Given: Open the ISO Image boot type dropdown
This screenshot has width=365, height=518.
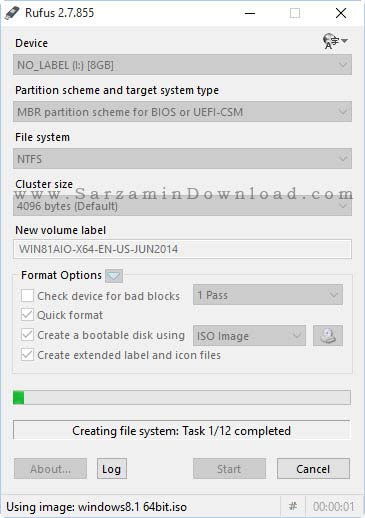Looking at the screenshot, I should click(249, 336).
